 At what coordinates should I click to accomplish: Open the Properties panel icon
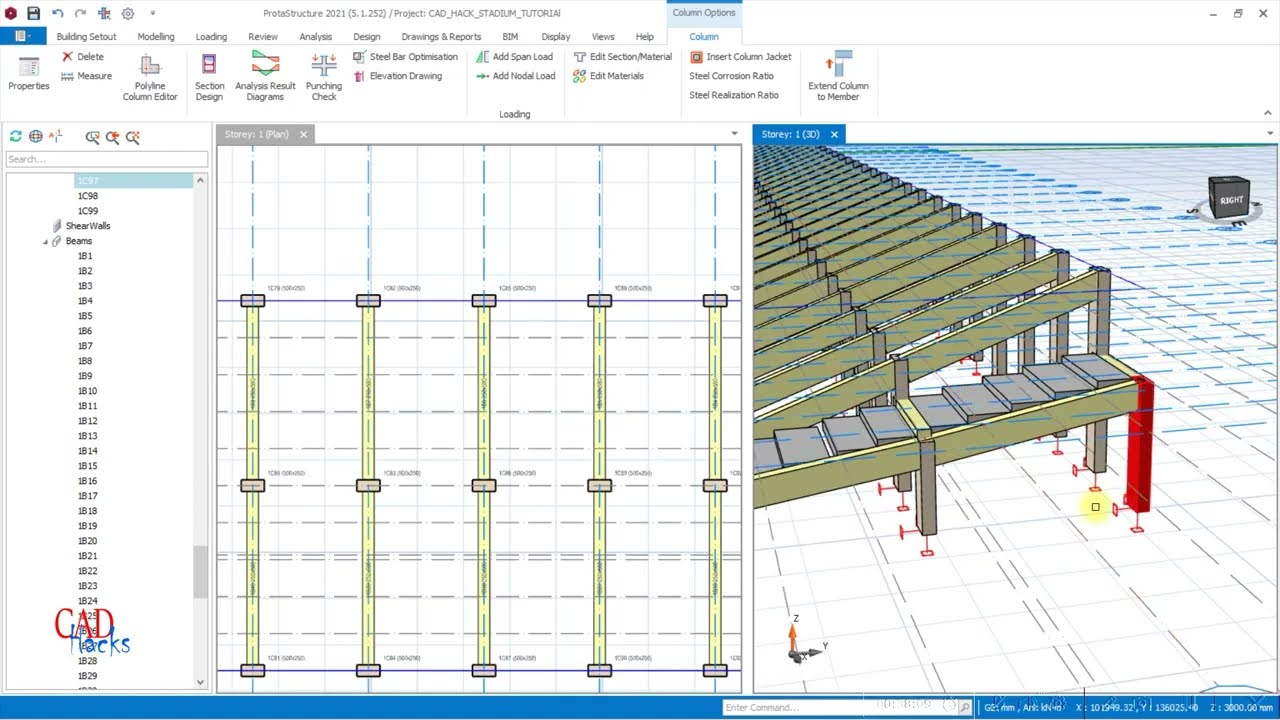pyautogui.click(x=29, y=73)
